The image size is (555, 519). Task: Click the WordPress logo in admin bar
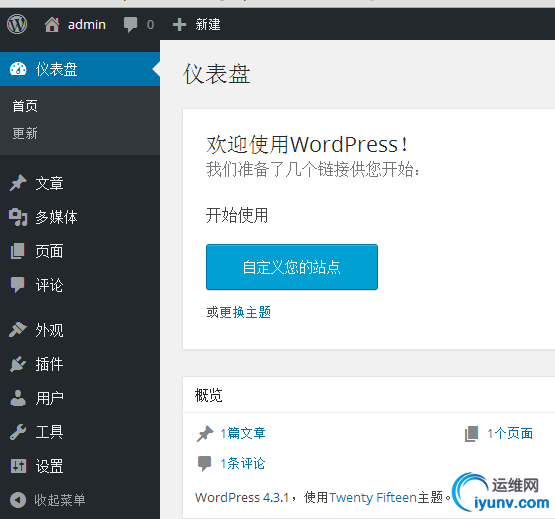click(17, 24)
